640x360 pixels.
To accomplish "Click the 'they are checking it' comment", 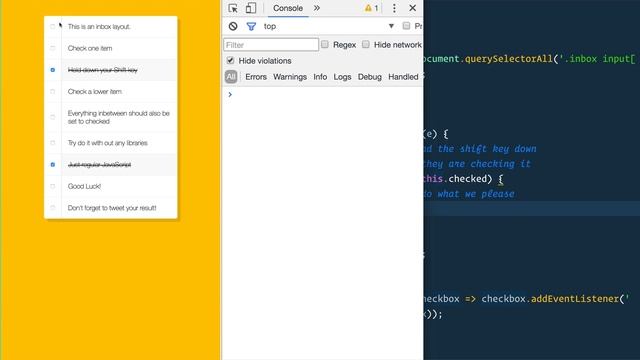I will point(477,164).
